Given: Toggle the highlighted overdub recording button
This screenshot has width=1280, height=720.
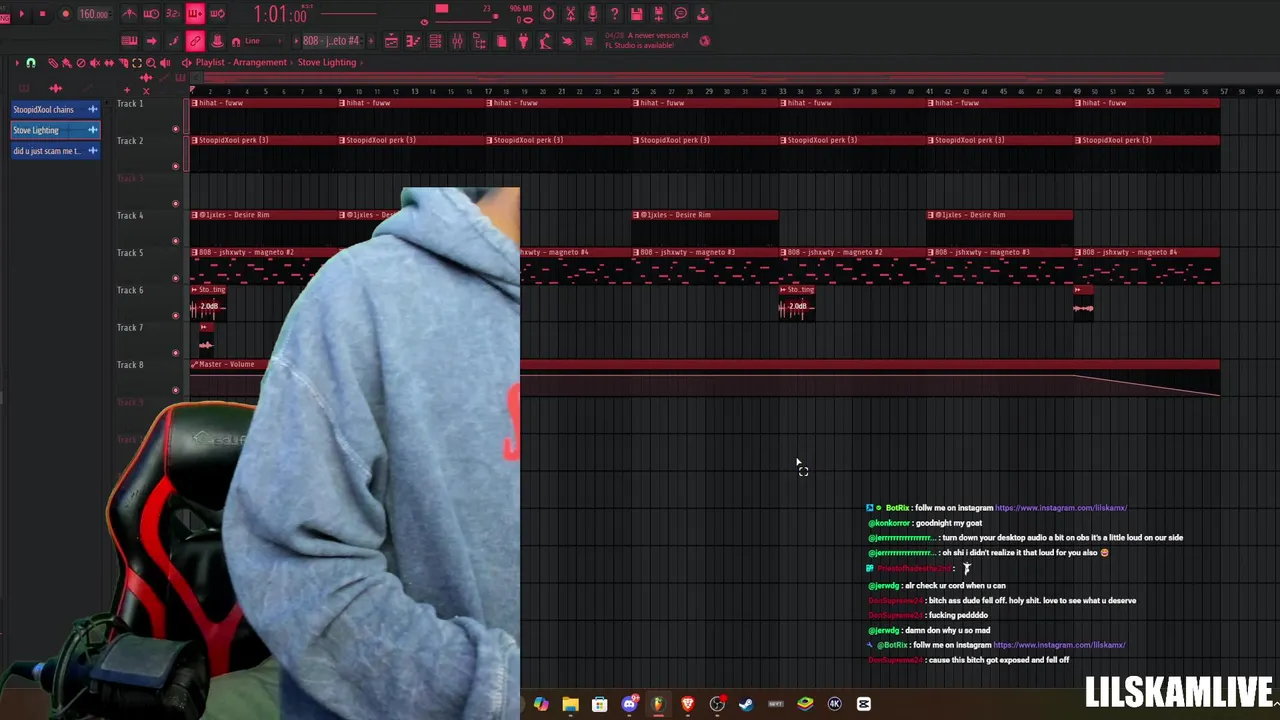Looking at the screenshot, I should click(195, 14).
